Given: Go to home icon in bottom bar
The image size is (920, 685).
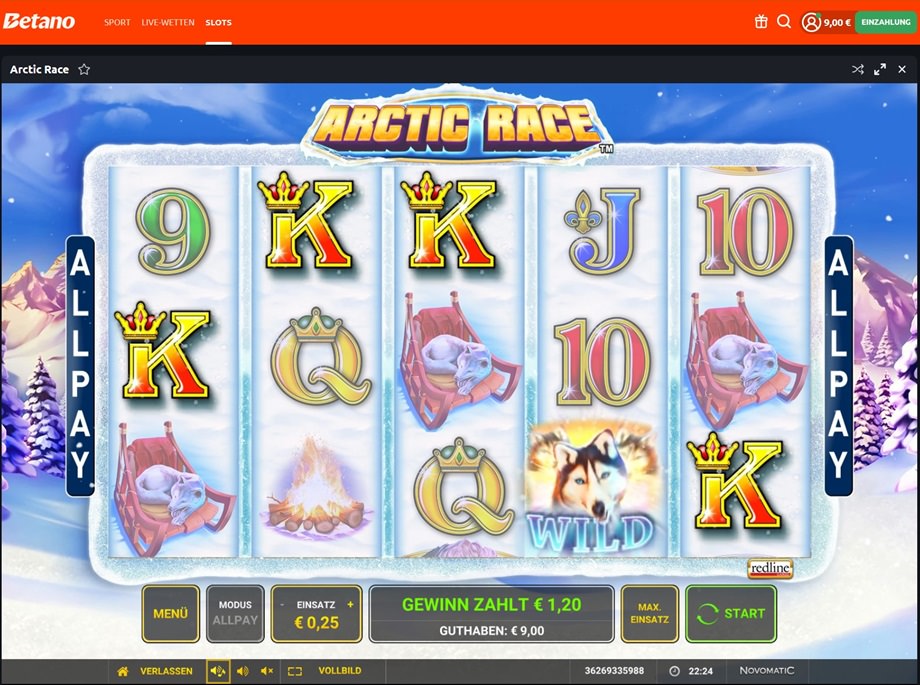Looking at the screenshot, I should point(123,671).
